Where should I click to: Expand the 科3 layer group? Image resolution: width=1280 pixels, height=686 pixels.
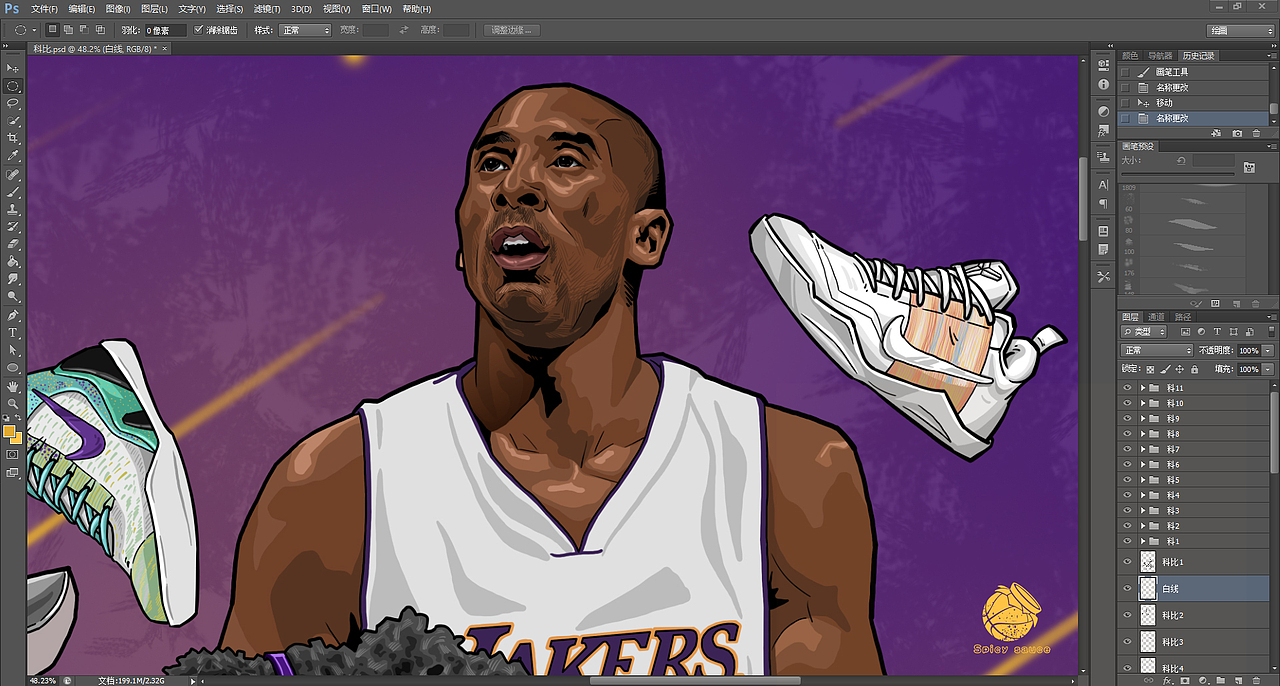point(1143,510)
